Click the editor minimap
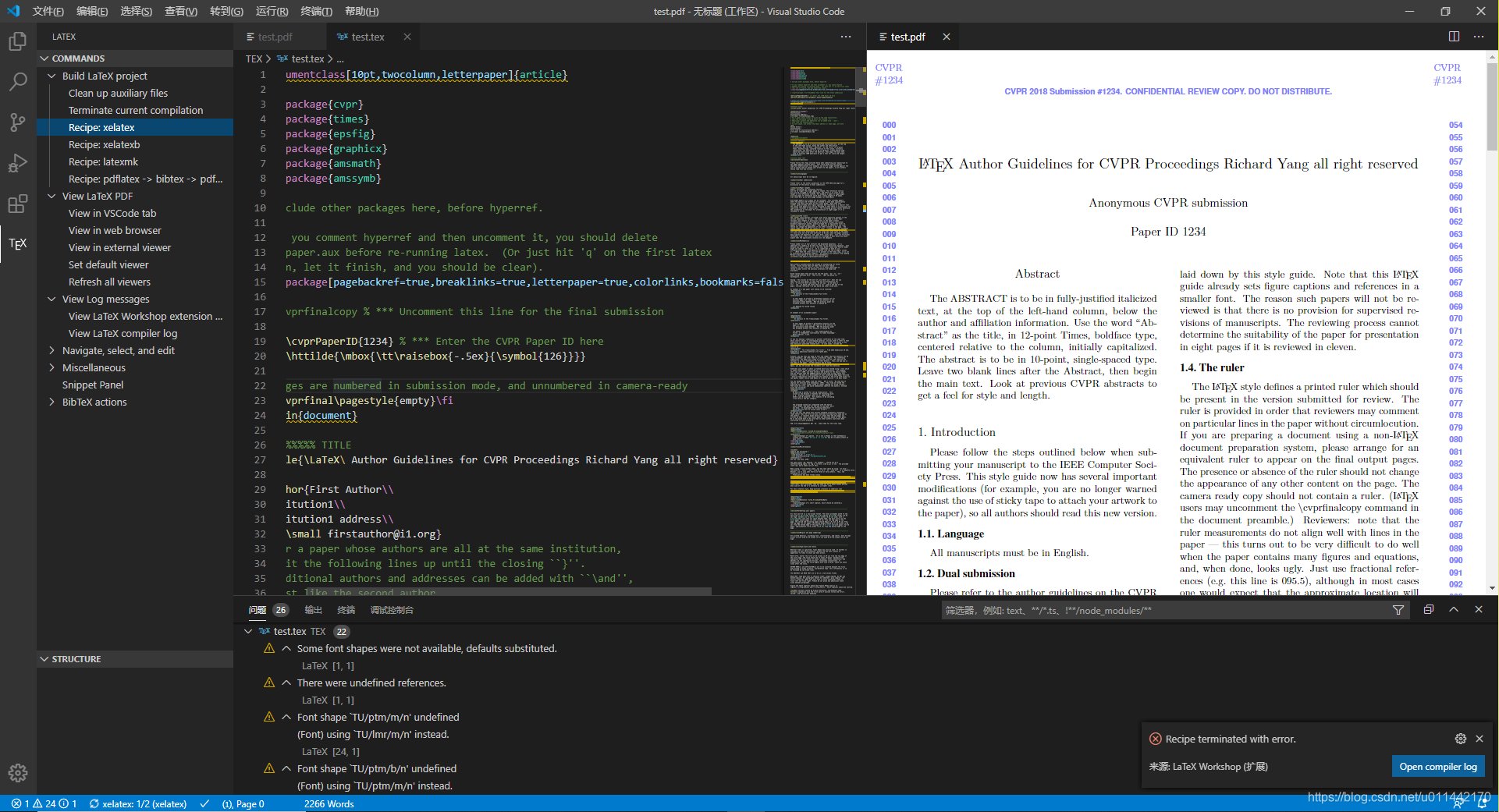This screenshot has width=1499, height=812. 822,329
